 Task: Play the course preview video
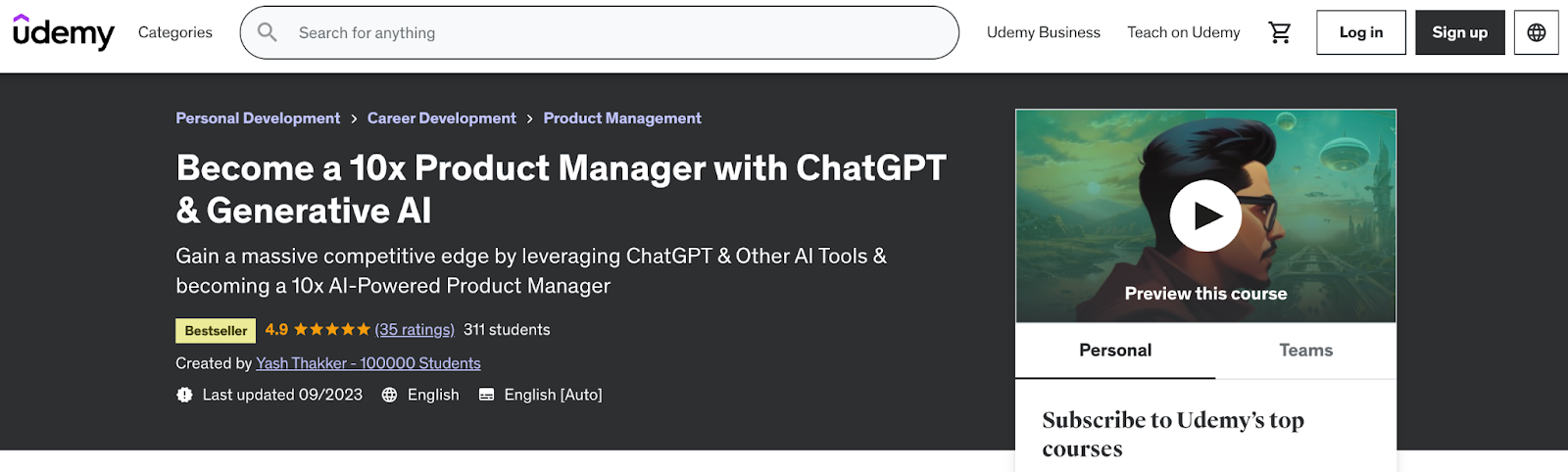(1205, 215)
